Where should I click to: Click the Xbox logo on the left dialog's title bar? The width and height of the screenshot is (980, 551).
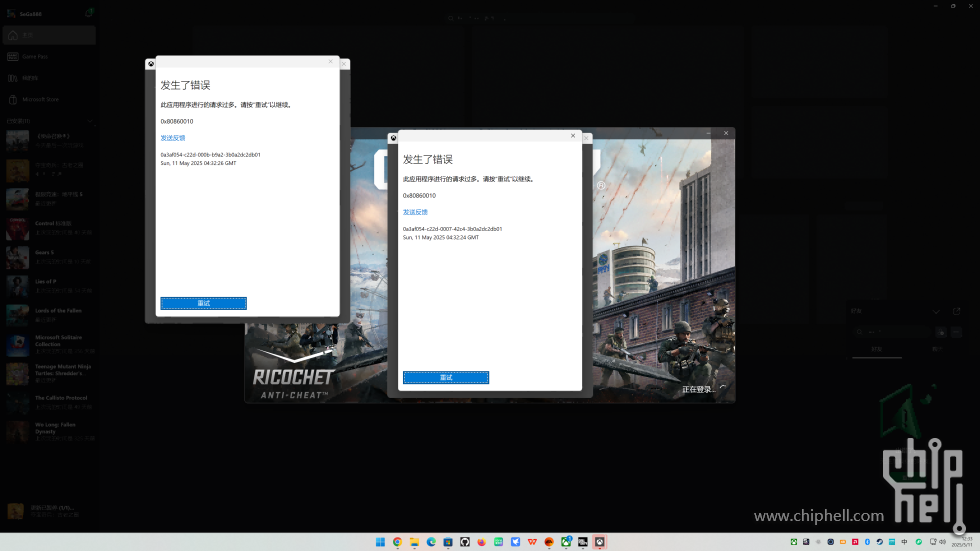(x=151, y=64)
